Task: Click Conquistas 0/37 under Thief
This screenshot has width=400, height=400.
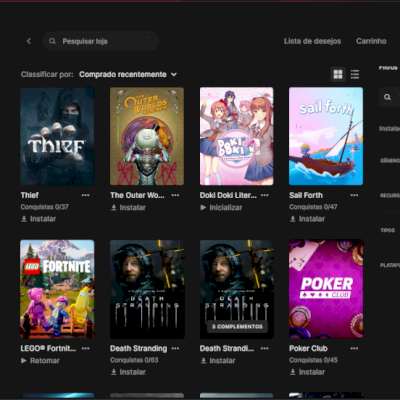Action: click(x=45, y=207)
